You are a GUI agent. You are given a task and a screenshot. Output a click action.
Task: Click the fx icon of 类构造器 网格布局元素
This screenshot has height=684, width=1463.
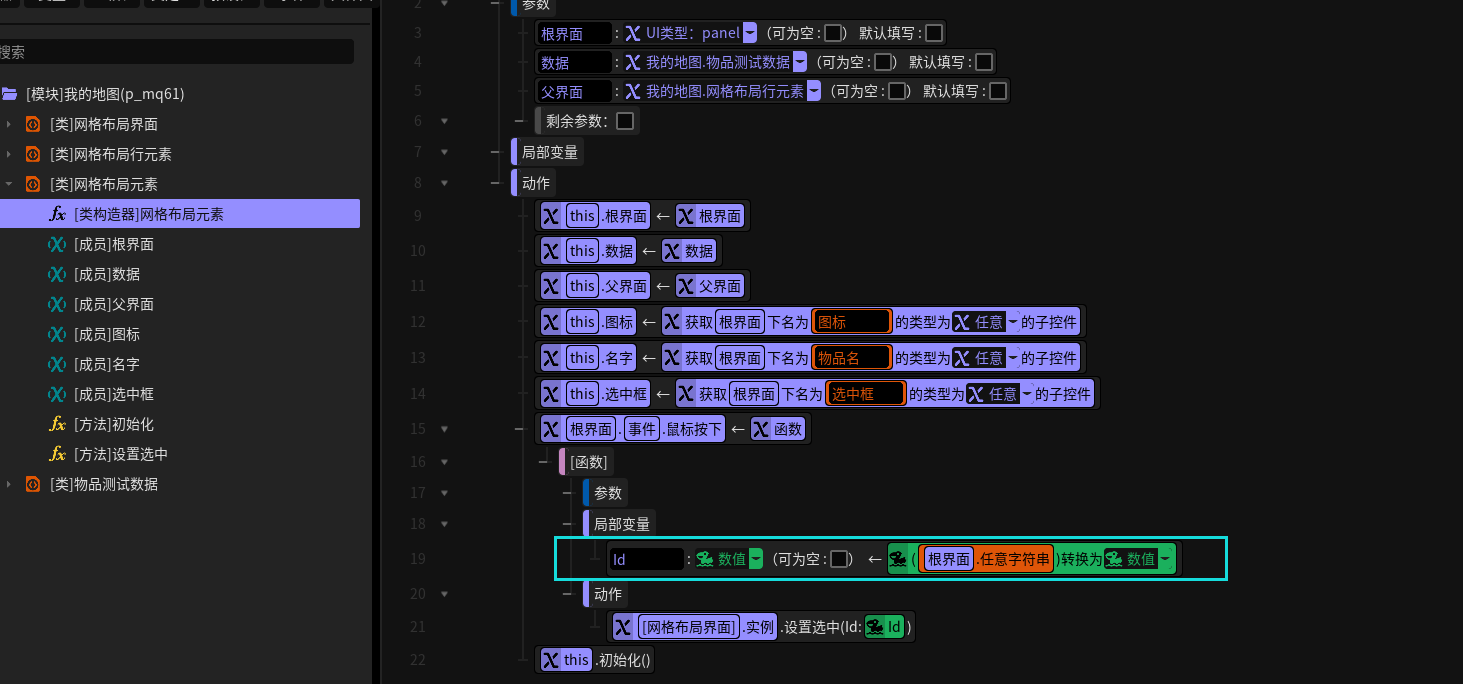[57, 214]
